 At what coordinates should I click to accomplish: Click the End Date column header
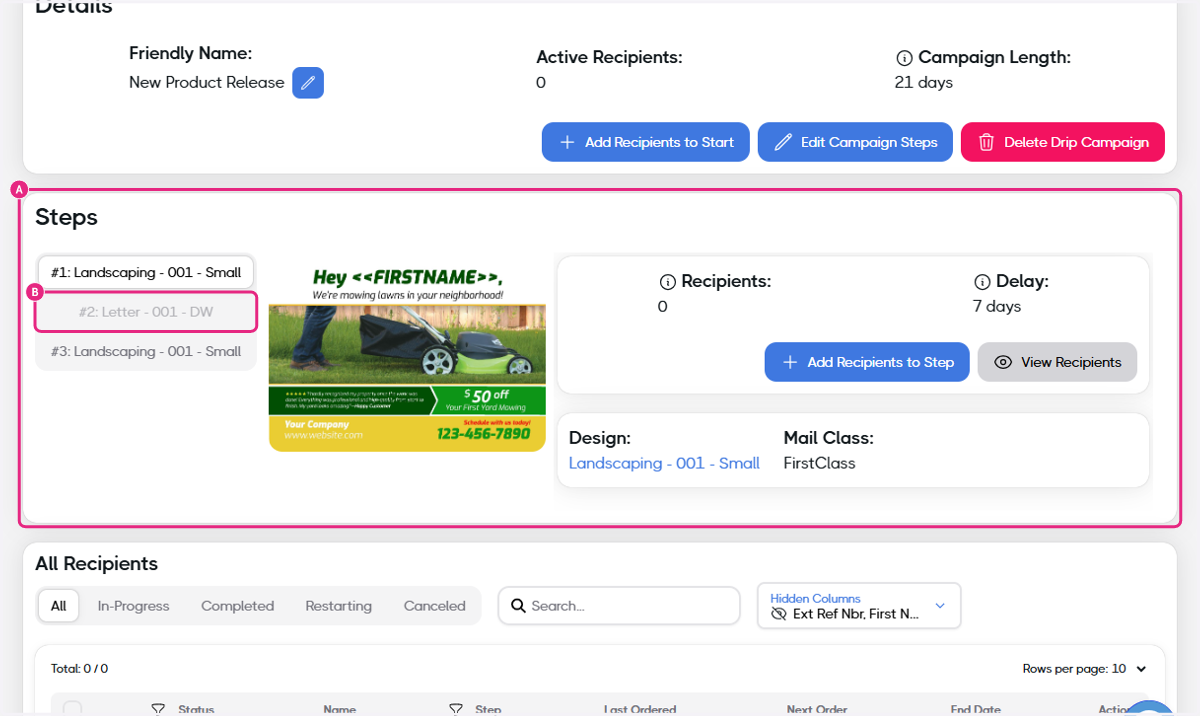pyautogui.click(x=976, y=709)
